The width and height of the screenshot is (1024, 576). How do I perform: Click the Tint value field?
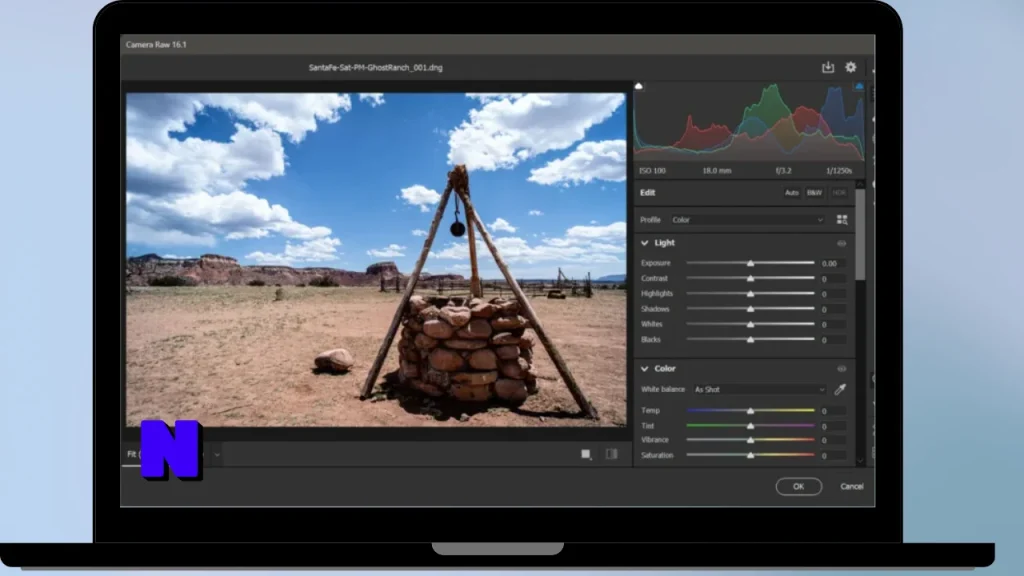pos(833,426)
